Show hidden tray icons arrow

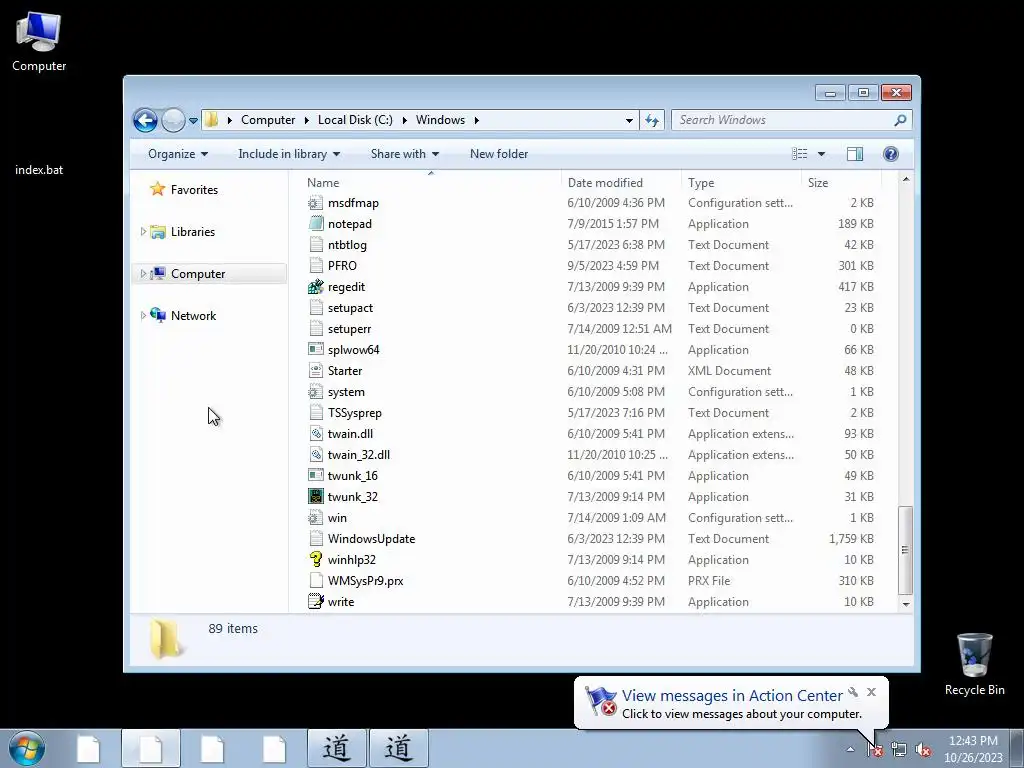point(850,750)
